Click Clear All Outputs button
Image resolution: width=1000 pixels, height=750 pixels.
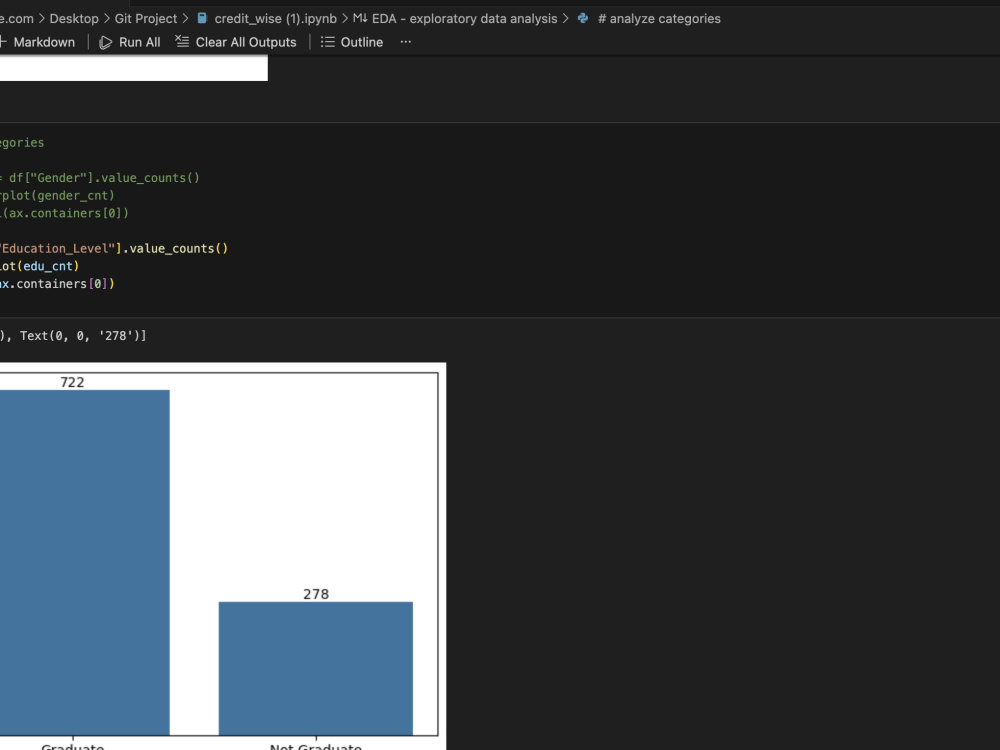(236, 42)
